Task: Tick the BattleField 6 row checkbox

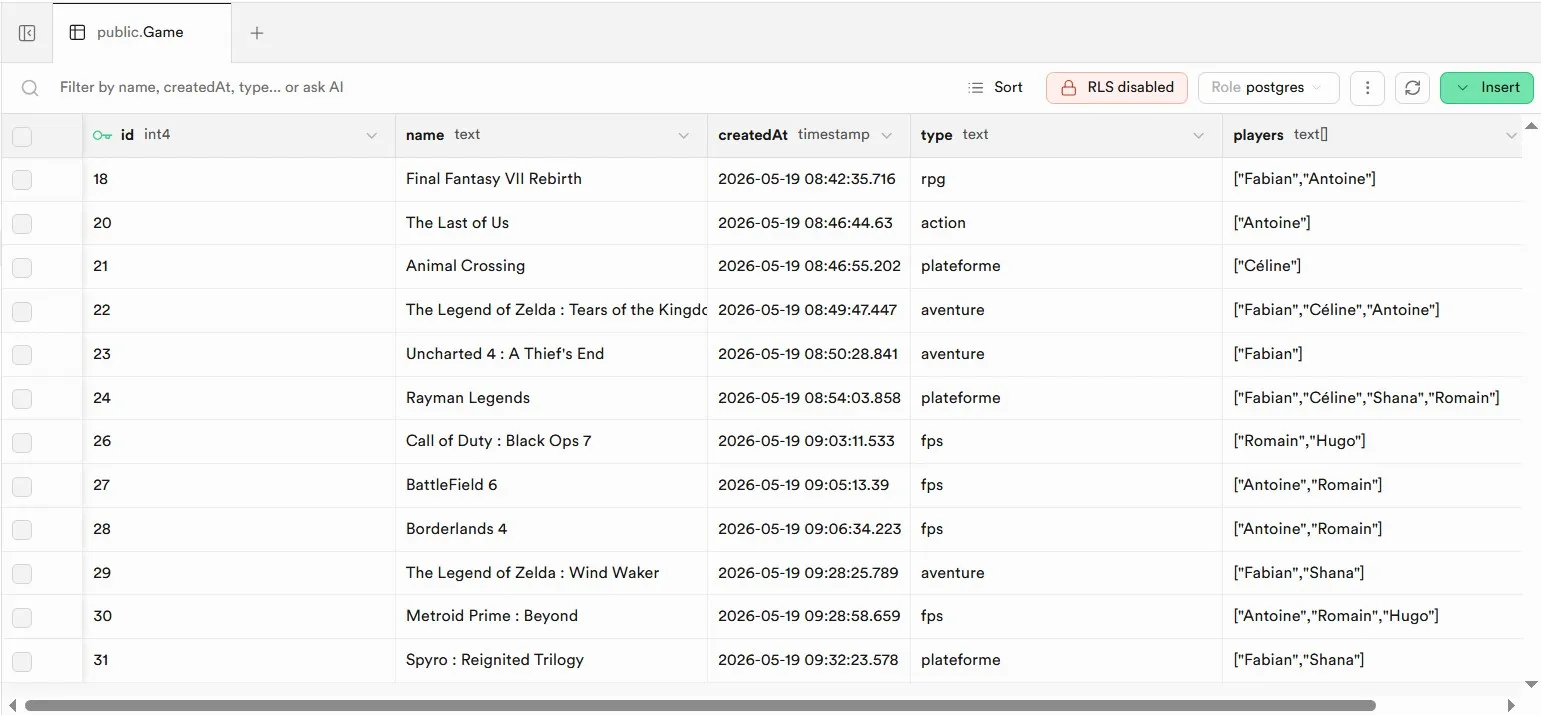Action: click(x=22, y=486)
